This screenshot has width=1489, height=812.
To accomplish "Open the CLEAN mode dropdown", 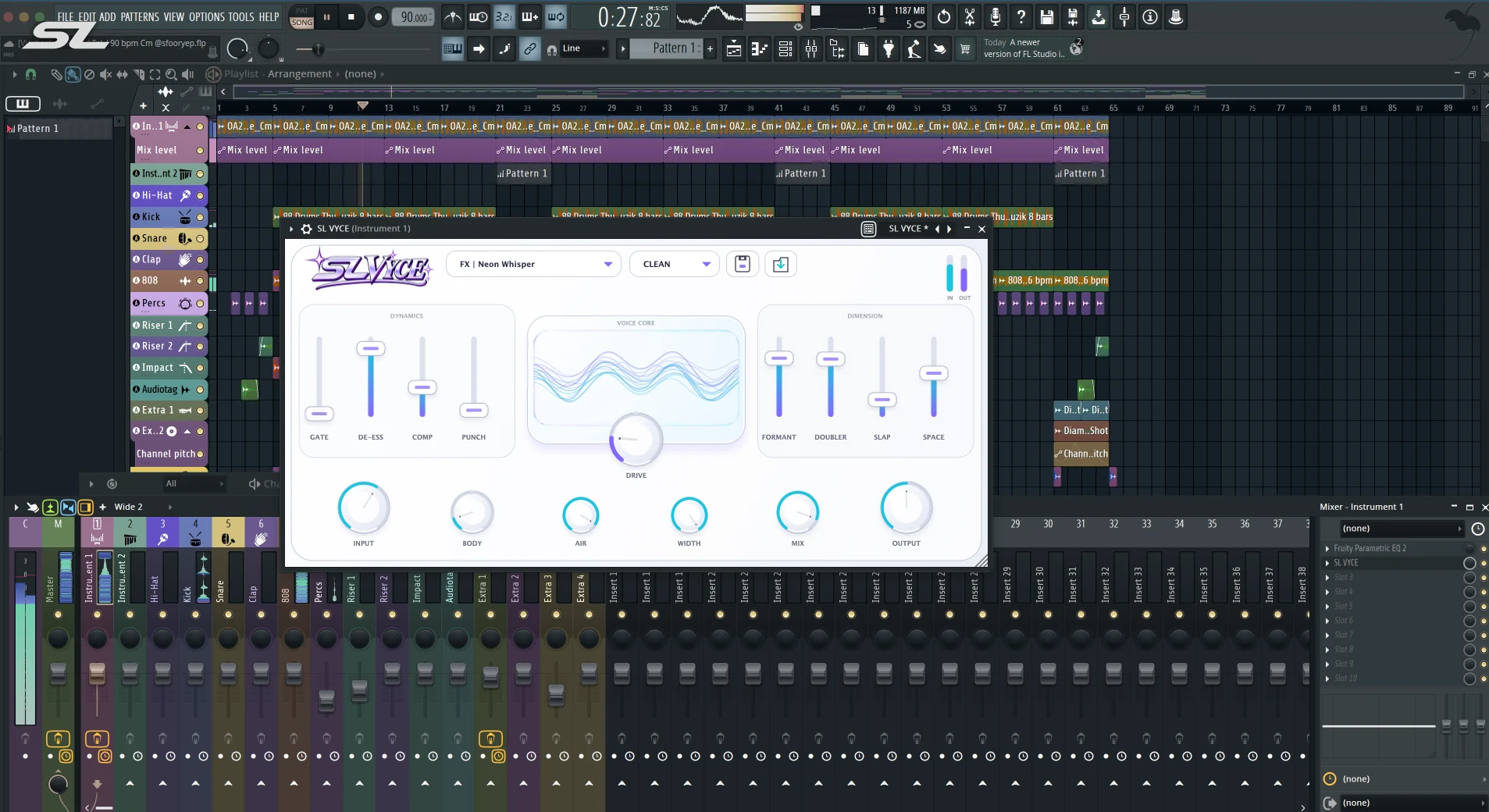I will [x=675, y=264].
